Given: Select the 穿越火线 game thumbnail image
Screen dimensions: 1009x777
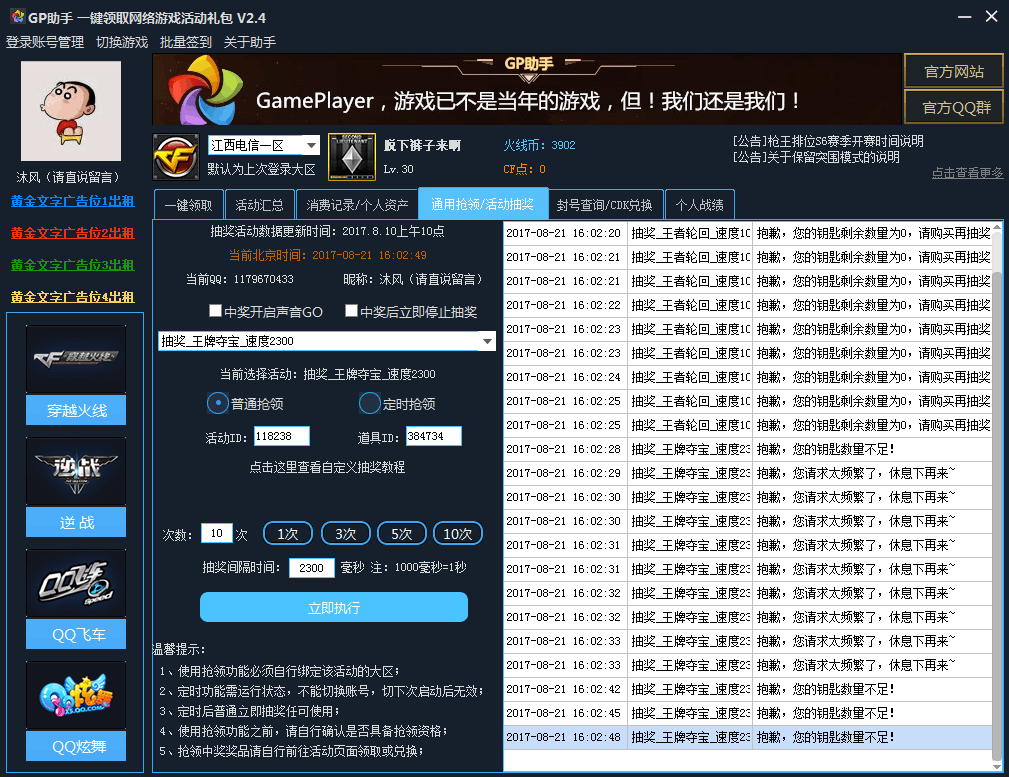Looking at the screenshot, I should pyautogui.click(x=76, y=359).
